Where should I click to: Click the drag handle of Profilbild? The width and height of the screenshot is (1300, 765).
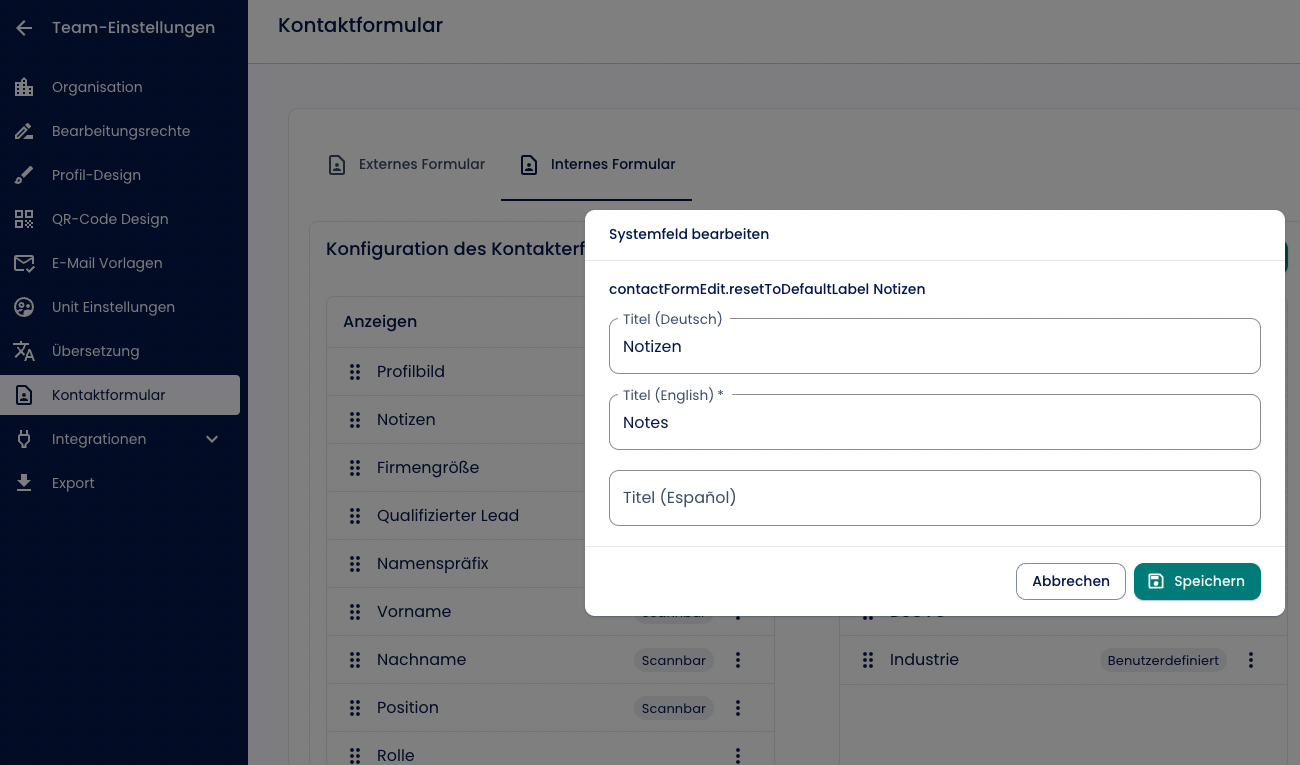coord(355,372)
